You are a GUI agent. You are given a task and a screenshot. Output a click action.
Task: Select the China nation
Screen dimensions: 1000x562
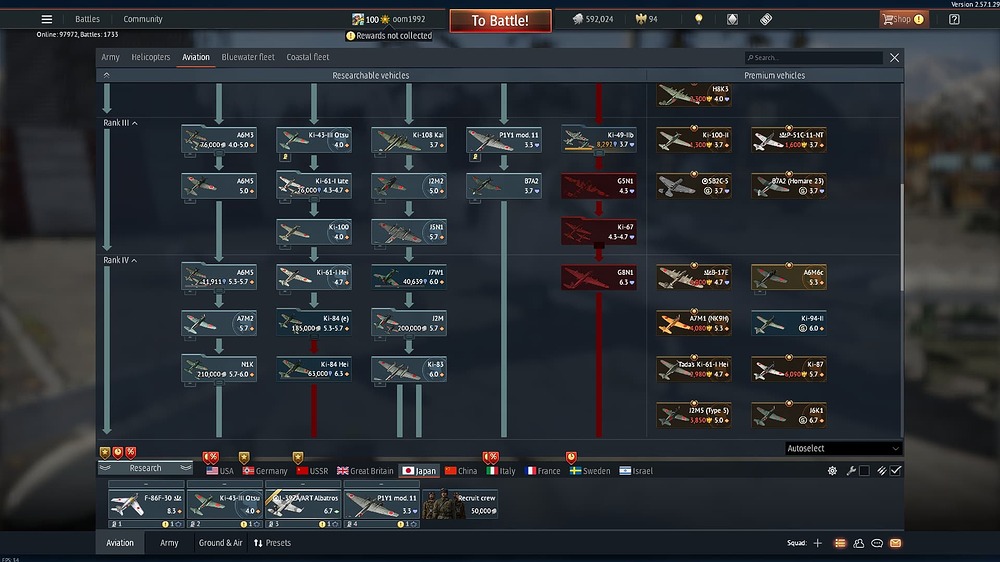461,471
